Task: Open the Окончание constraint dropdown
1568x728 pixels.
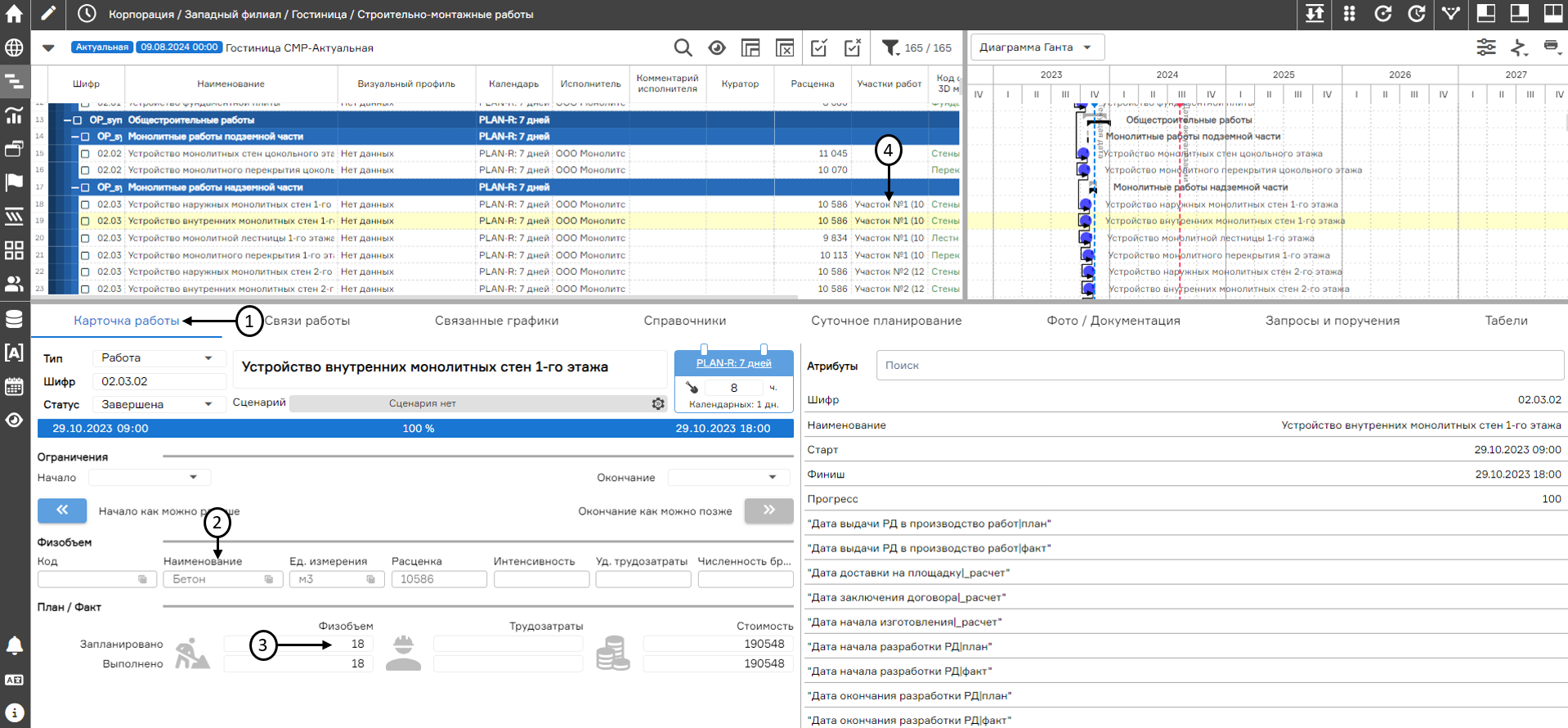Action: click(x=728, y=477)
